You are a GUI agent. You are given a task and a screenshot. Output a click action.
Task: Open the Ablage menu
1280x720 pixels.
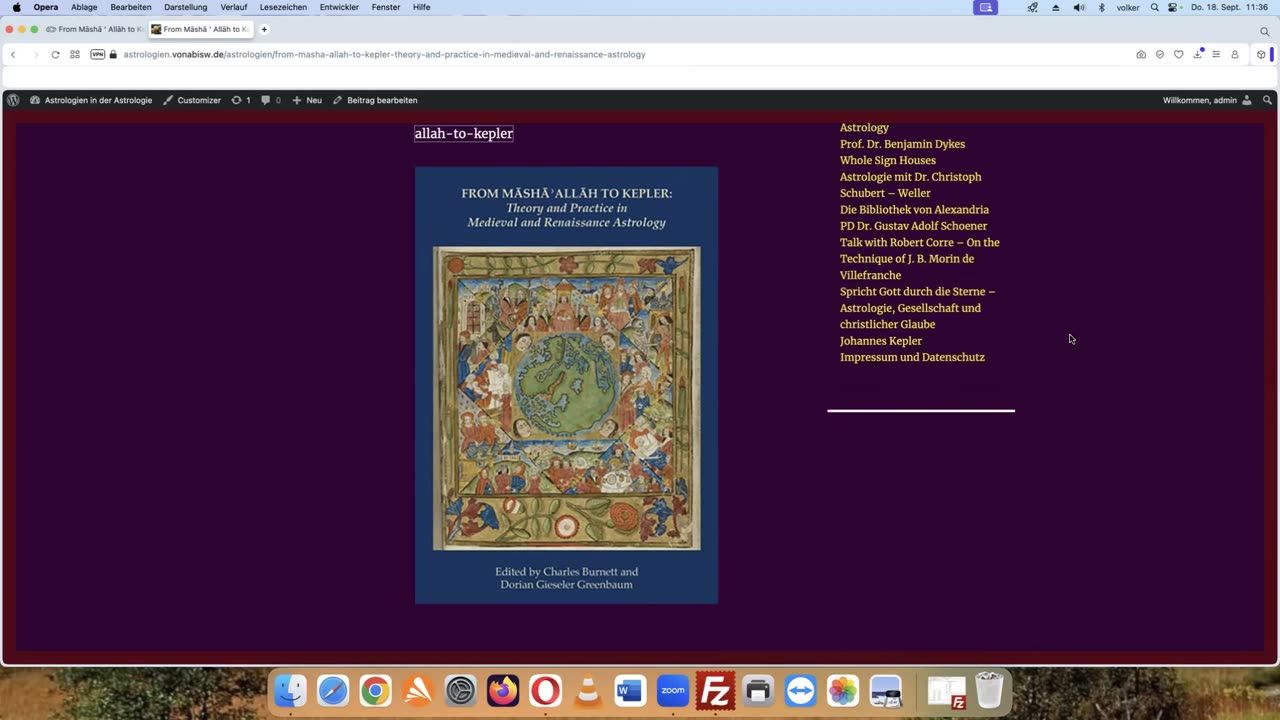click(x=84, y=7)
